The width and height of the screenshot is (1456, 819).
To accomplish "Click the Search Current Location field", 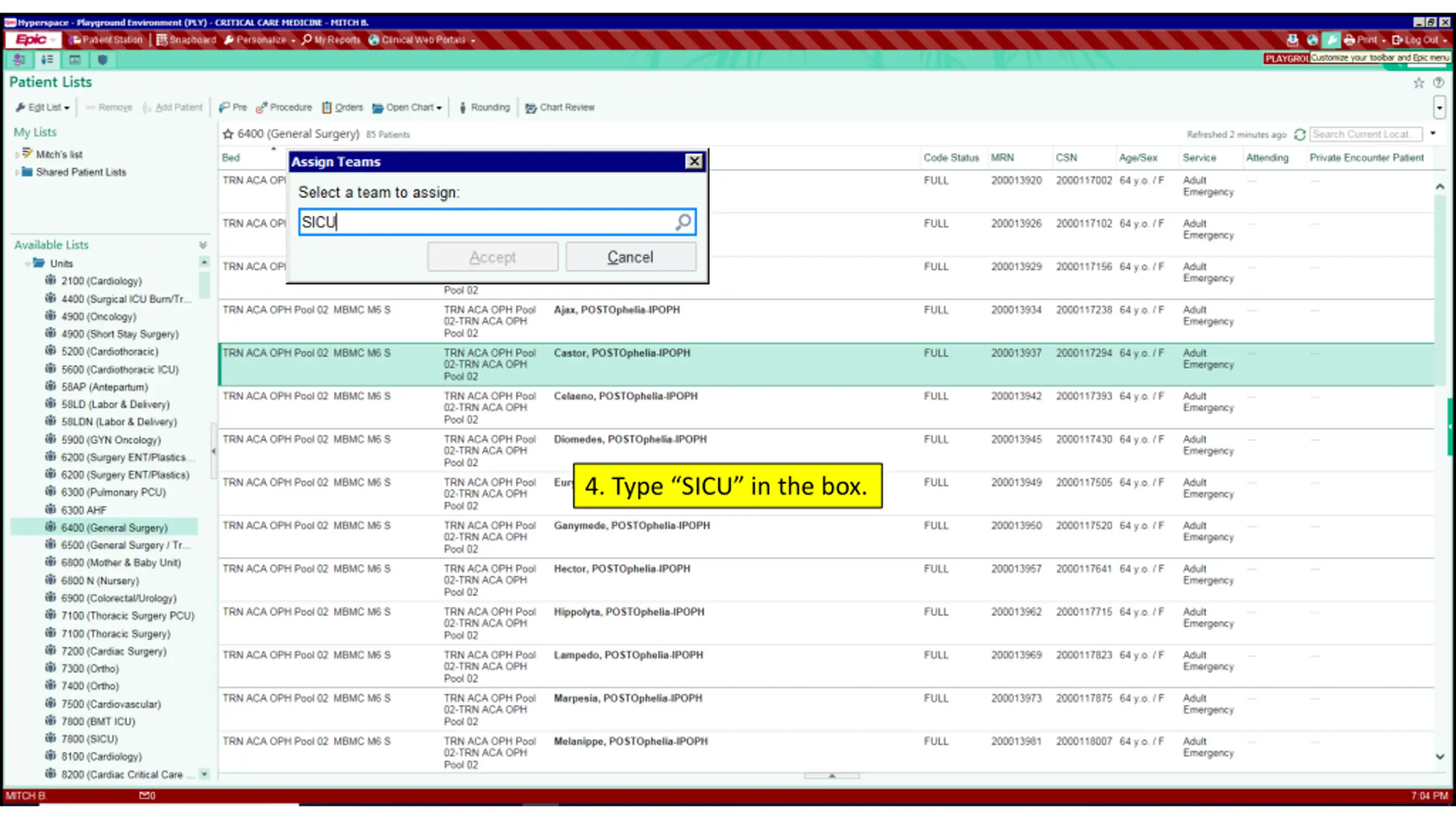I will [1365, 134].
